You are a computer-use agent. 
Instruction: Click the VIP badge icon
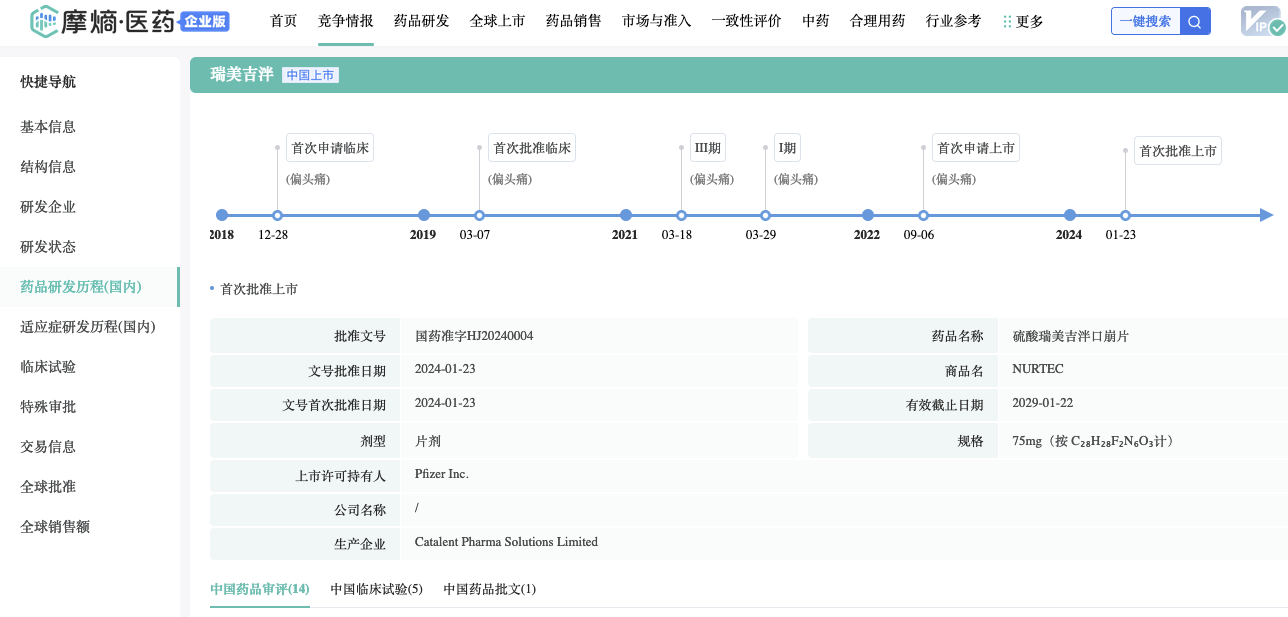point(1261,21)
